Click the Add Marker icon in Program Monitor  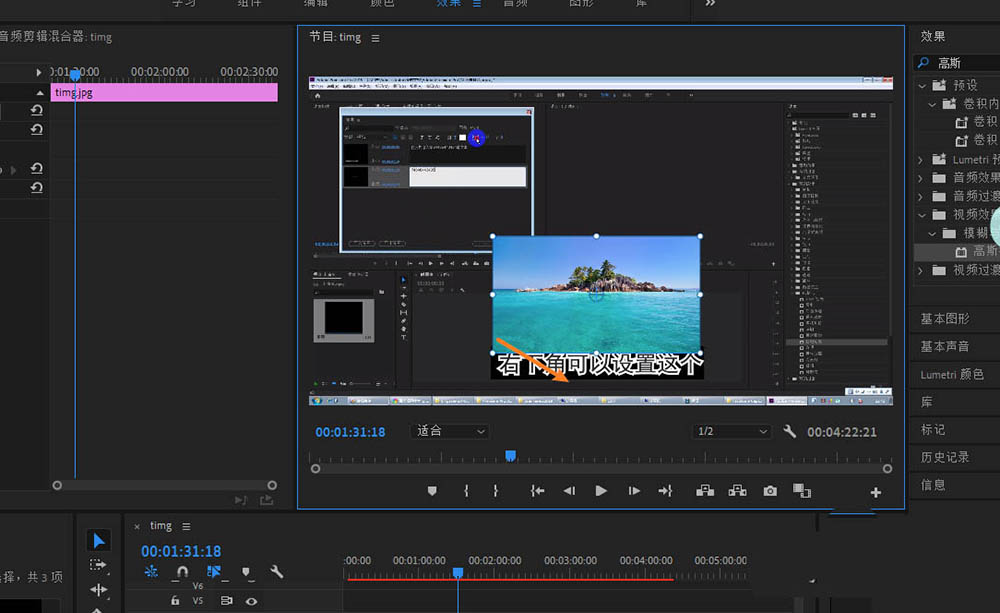tap(432, 491)
